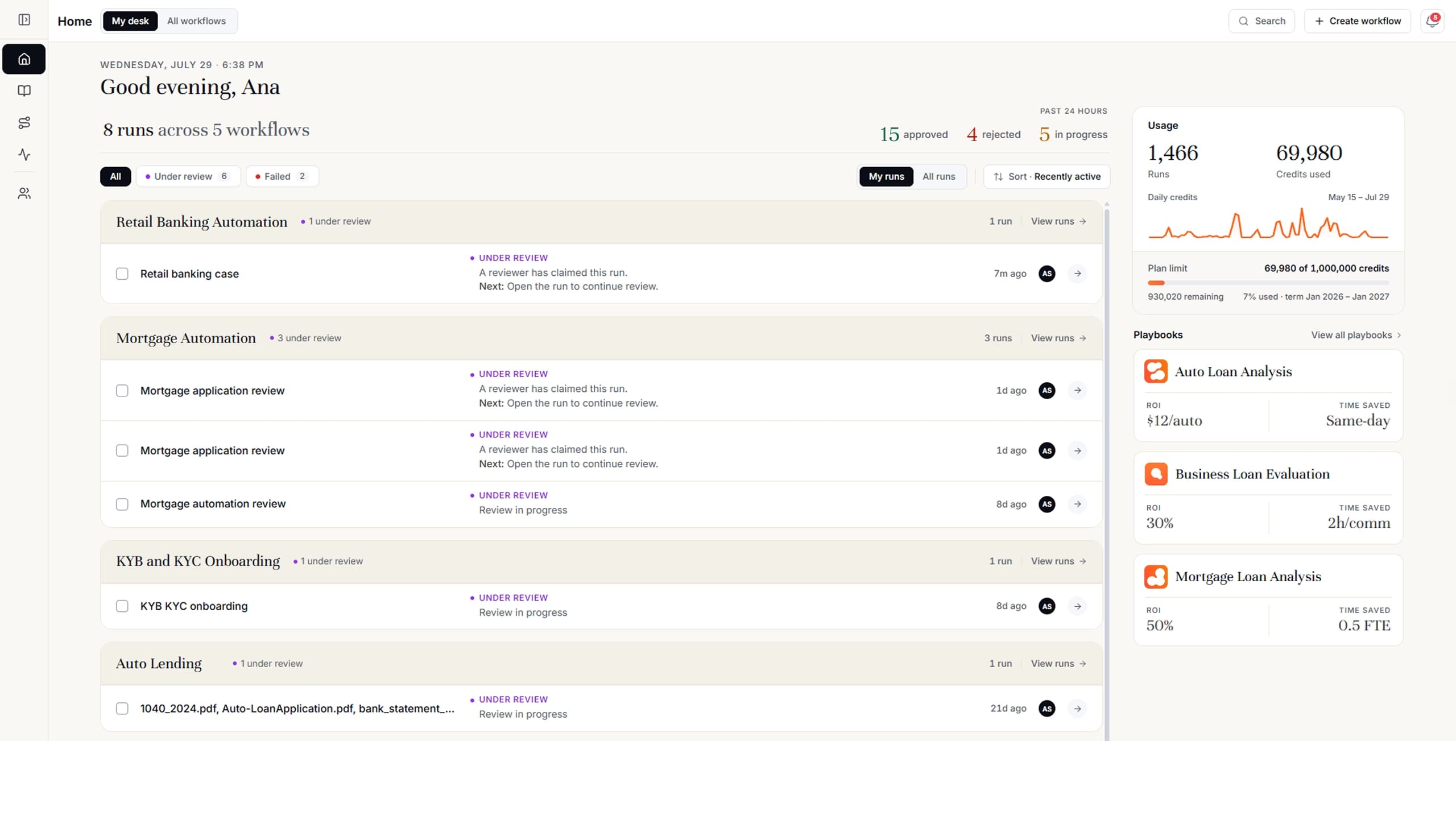Open arrow for KYB KYC onboarding run
The height and width of the screenshot is (836, 1456).
1078,606
